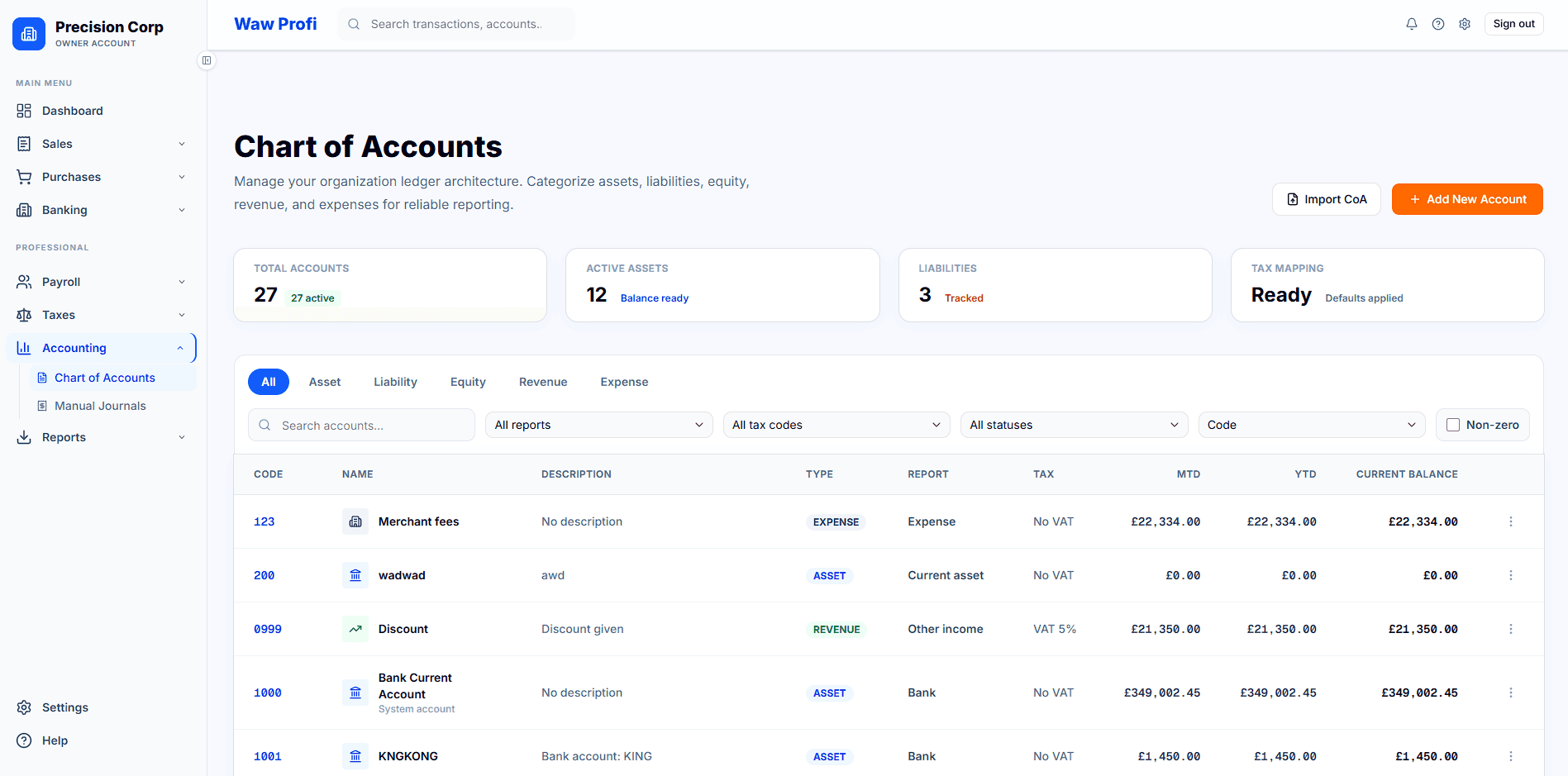1568x776 pixels.
Task: Open account code 0999 link
Action: (268, 629)
